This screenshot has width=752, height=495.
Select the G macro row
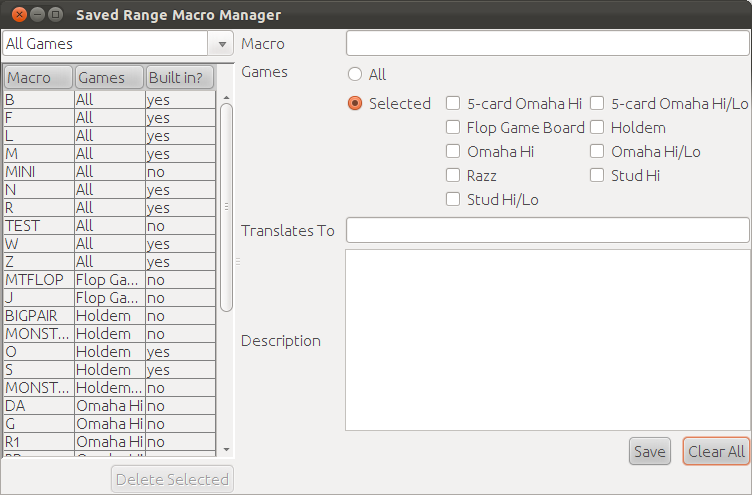tap(110, 424)
